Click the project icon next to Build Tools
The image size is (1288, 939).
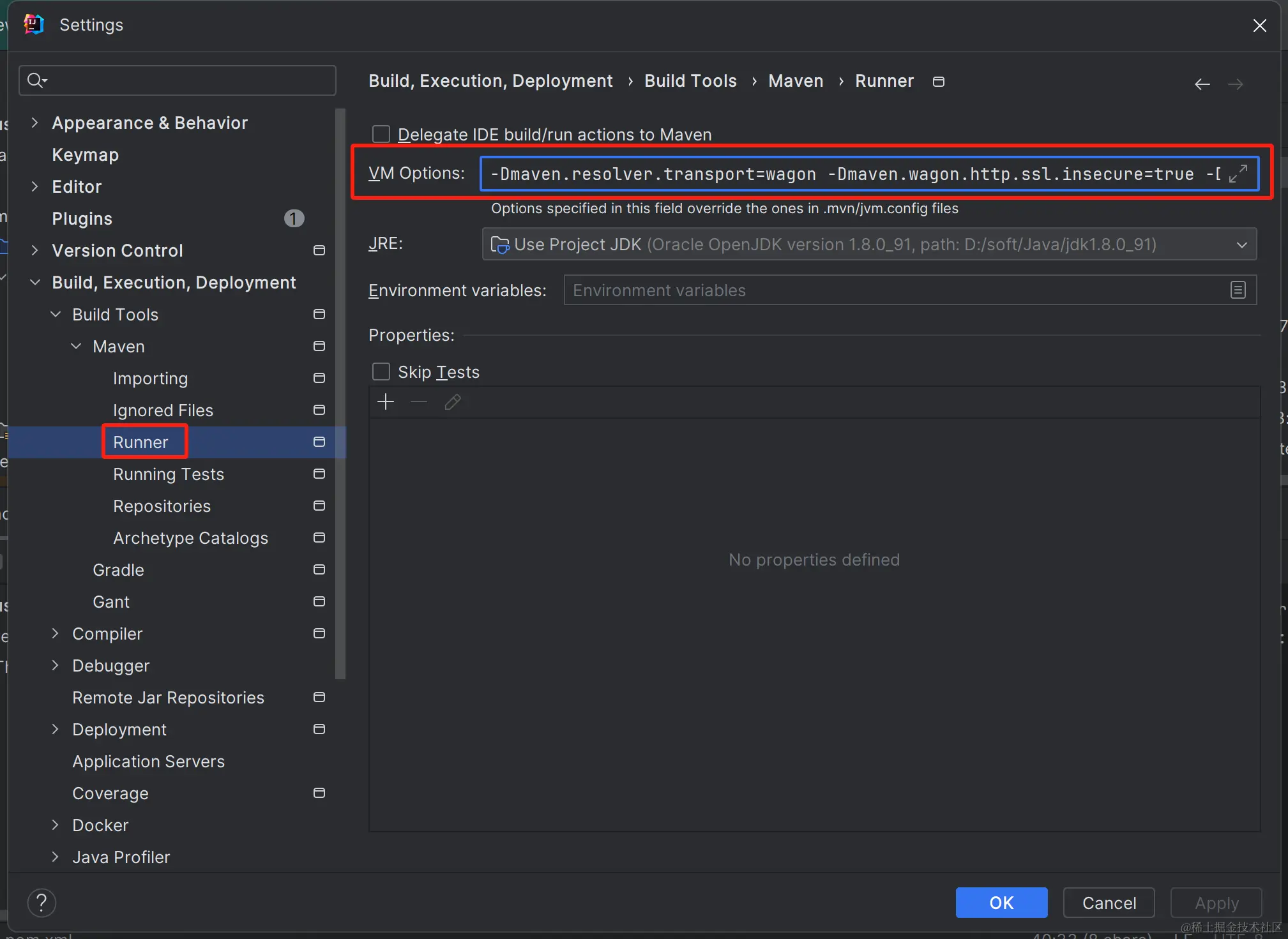[319, 314]
